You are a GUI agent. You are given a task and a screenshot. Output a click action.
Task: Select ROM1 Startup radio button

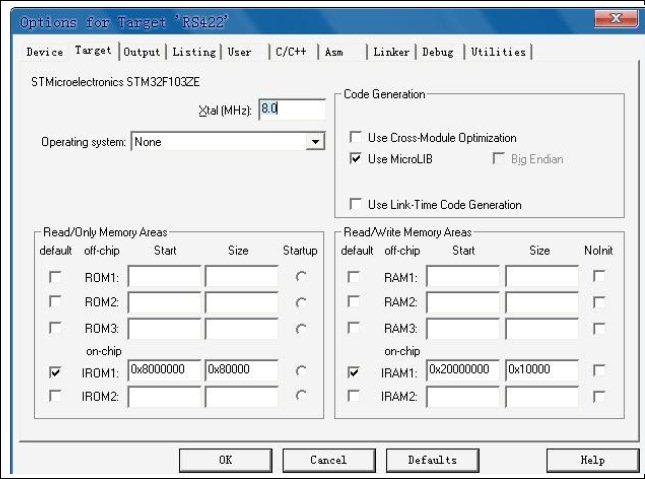301,277
